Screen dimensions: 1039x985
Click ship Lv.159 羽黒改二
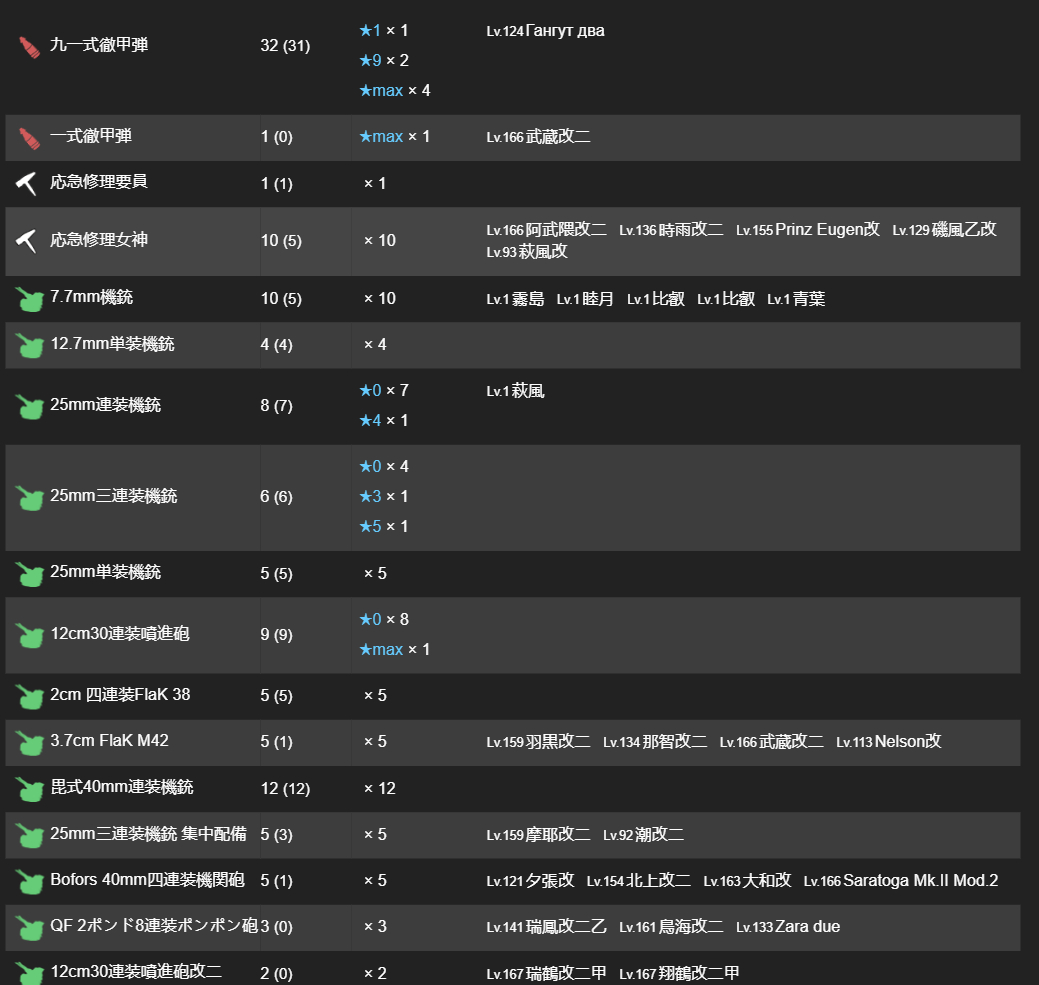pyautogui.click(x=538, y=742)
